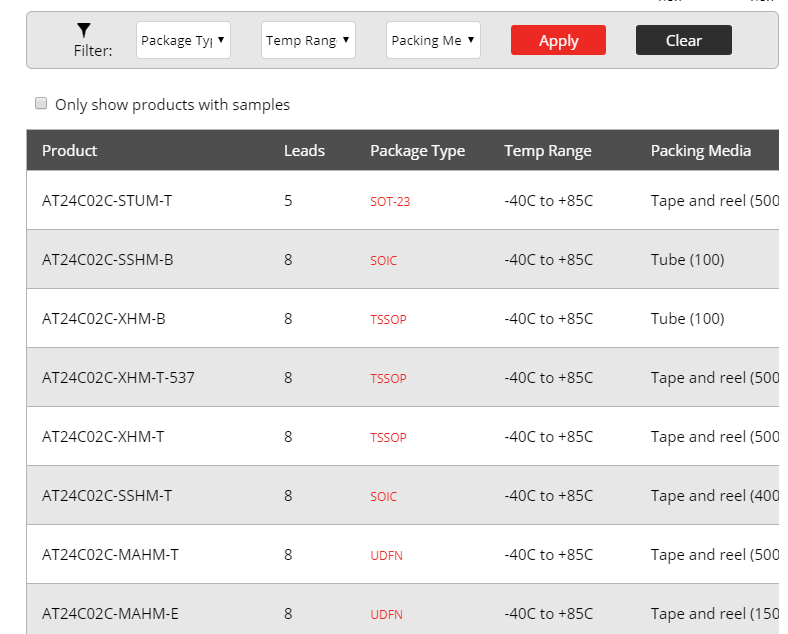The width and height of the screenshot is (788, 634).
Task: Open UDFN package link for AT24C02C-MAHM-E
Action: (386, 614)
